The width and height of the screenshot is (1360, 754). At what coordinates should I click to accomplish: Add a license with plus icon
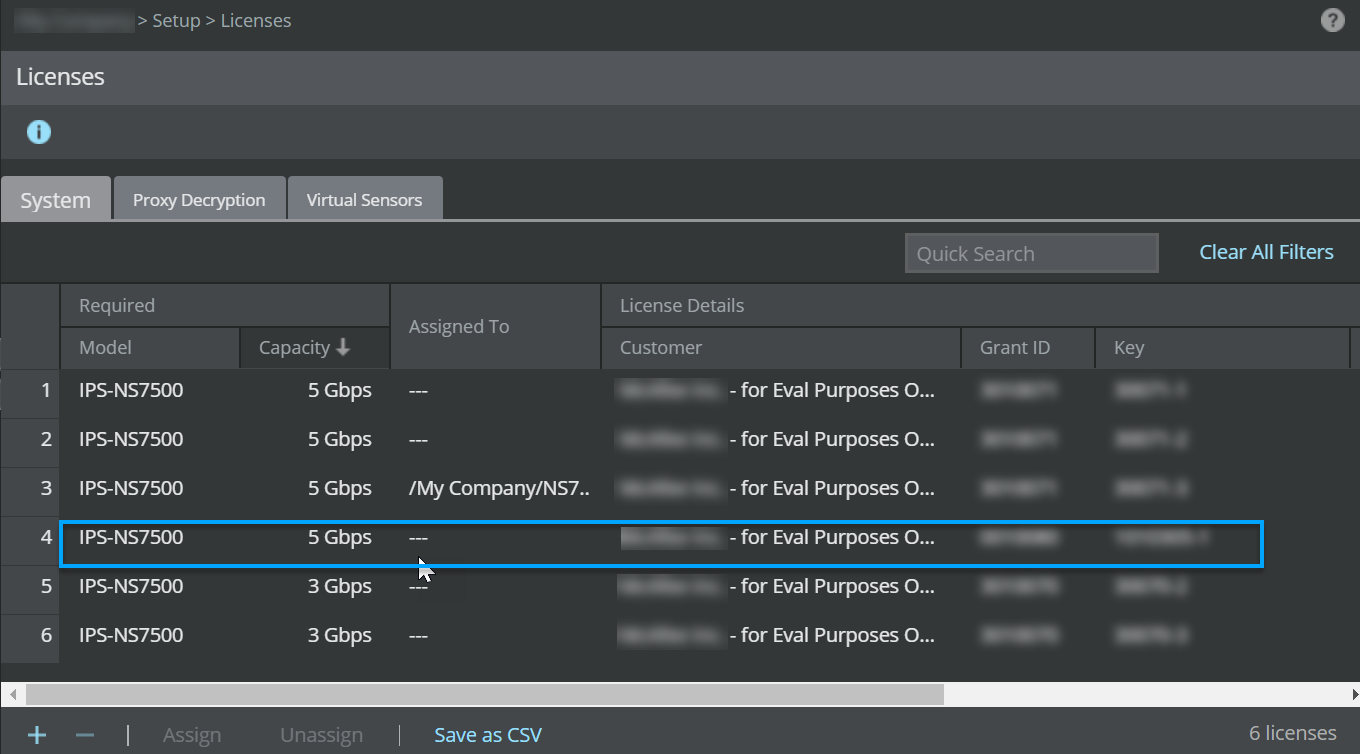click(37, 735)
